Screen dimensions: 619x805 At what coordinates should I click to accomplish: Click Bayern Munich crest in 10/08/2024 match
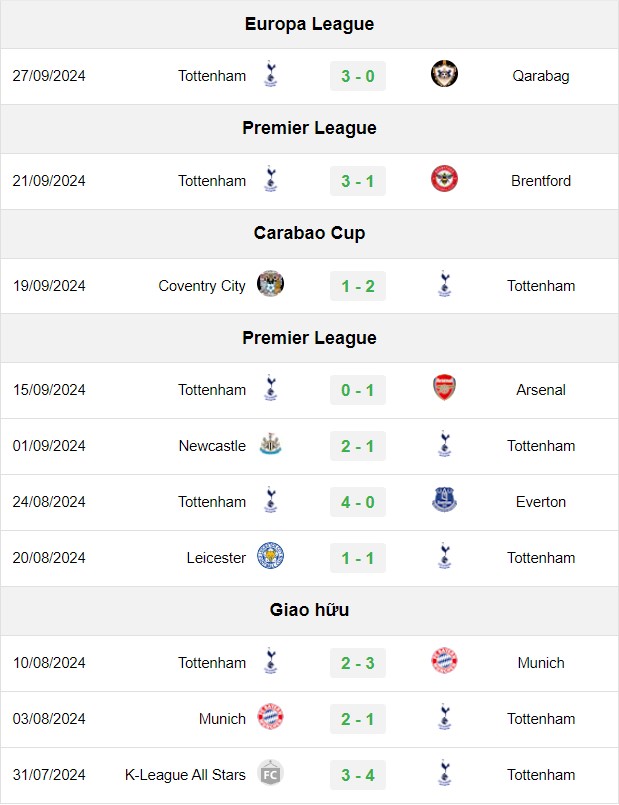coord(444,661)
